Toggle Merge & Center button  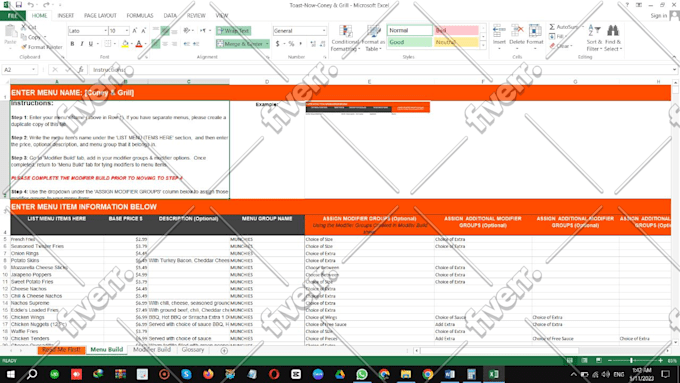coord(242,44)
